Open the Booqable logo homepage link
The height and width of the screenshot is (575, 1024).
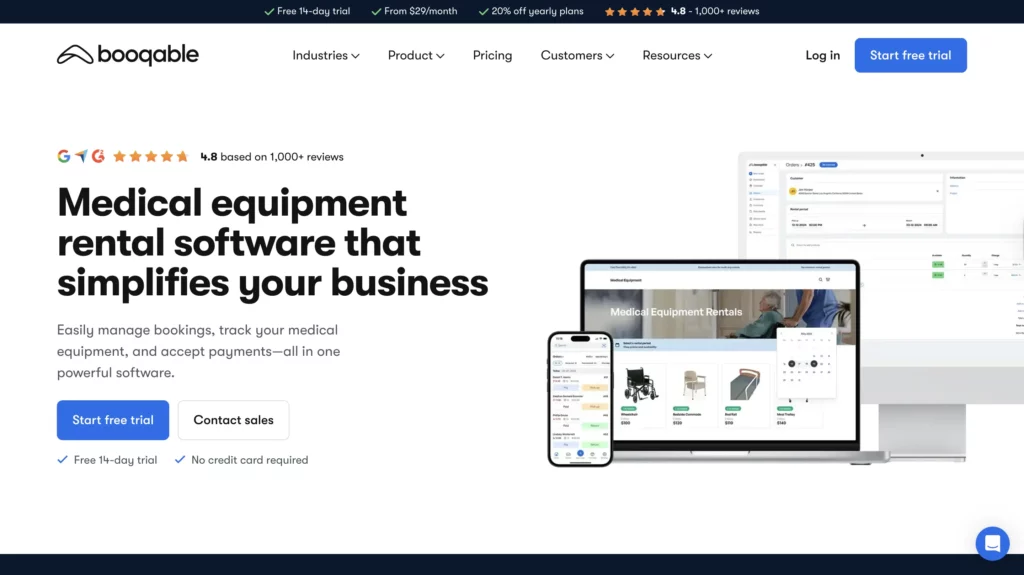tap(127, 55)
